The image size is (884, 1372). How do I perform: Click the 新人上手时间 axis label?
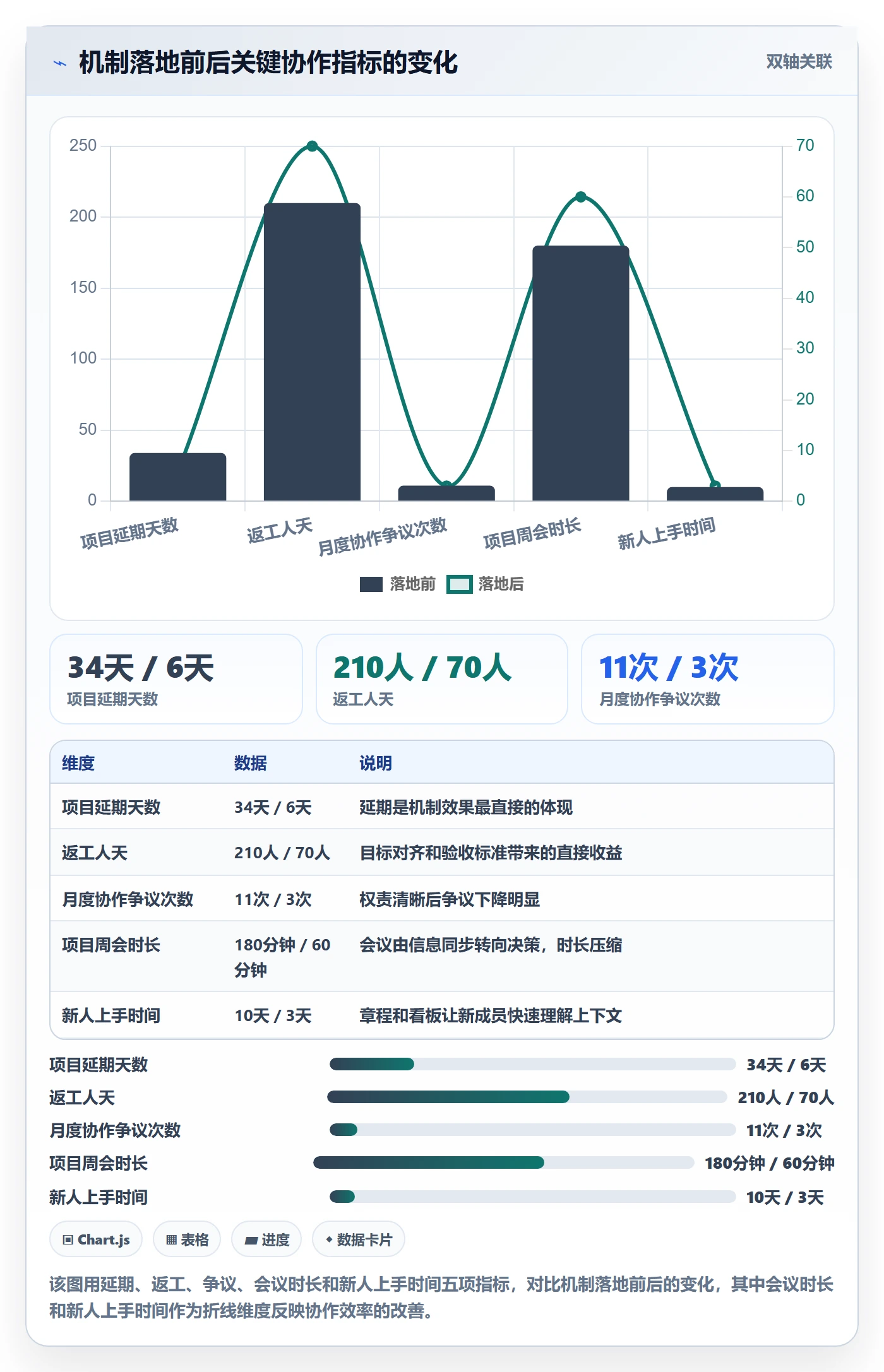[x=666, y=533]
